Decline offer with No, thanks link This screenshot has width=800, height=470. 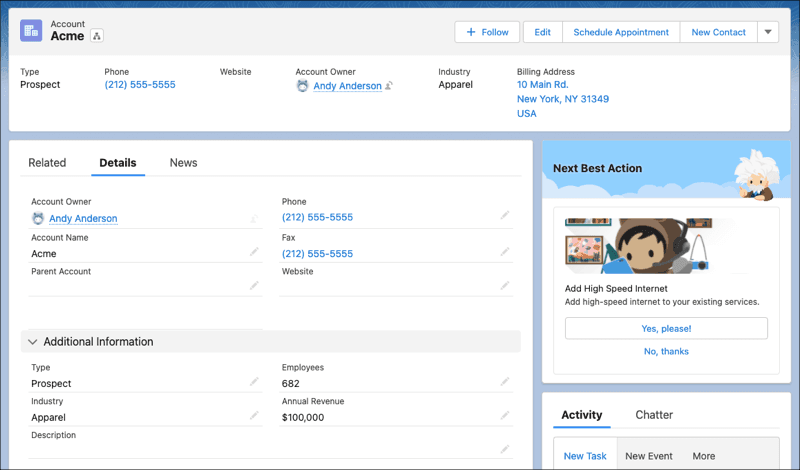(x=666, y=351)
